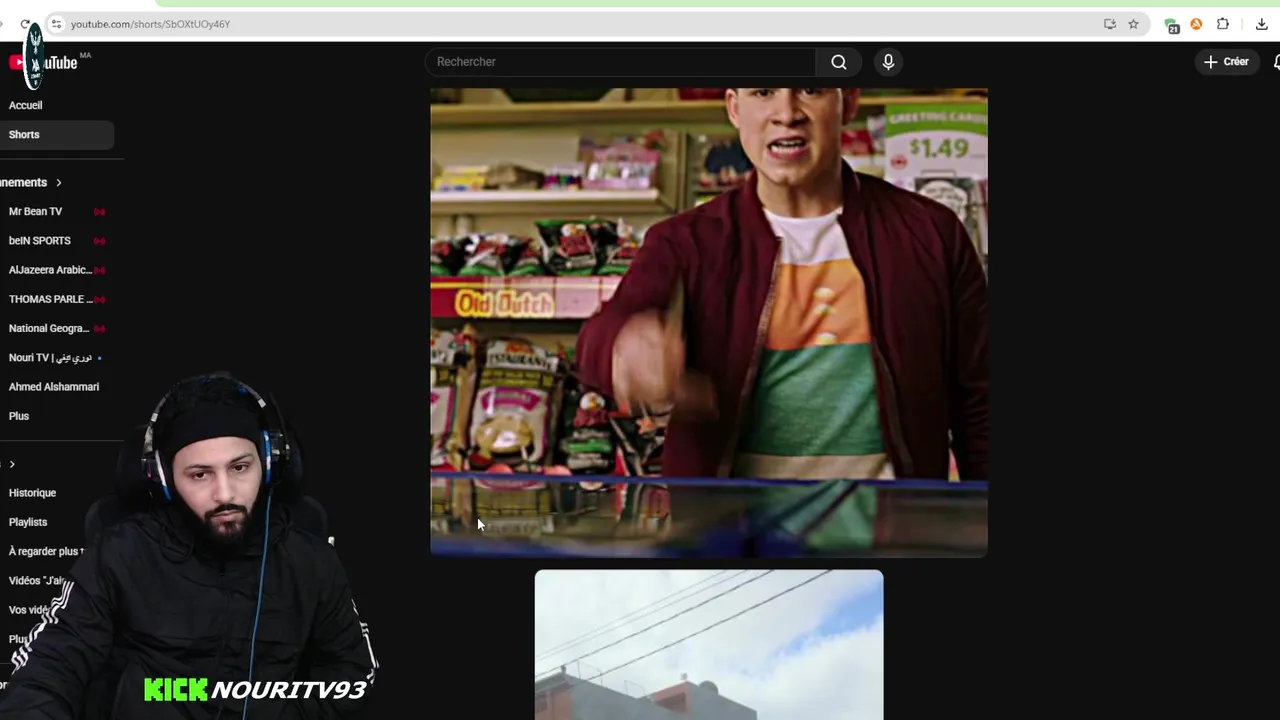Open AlJazeera Arabic channel
1280x720 pixels.
click(x=50, y=270)
